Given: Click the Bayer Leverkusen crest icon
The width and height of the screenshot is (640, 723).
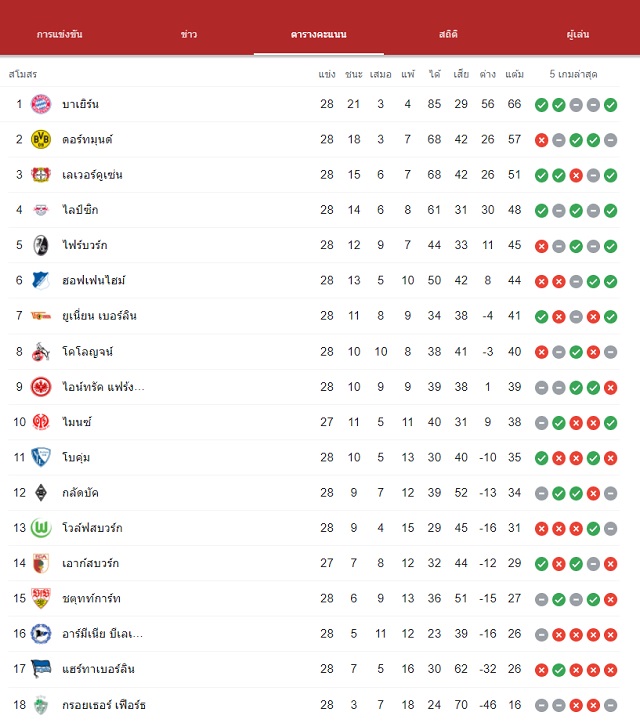Looking at the screenshot, I should 41,175.
